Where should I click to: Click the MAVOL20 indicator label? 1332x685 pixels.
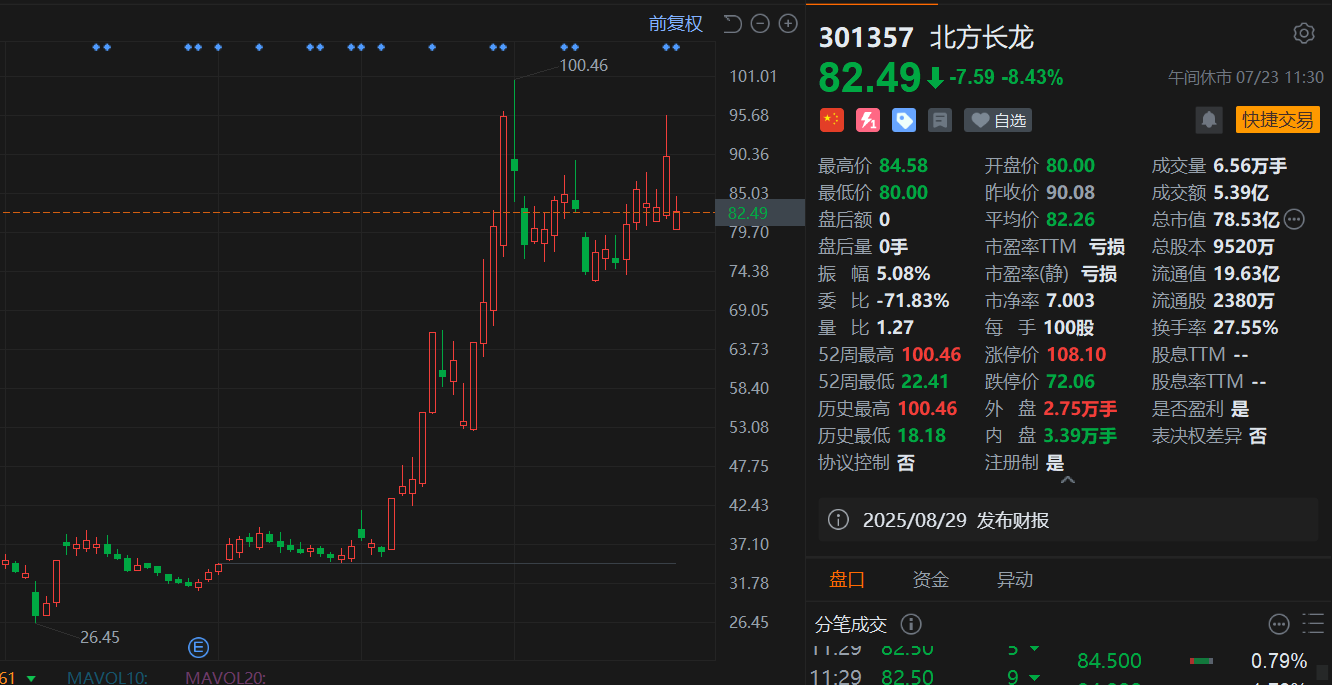tap(226, 678)
